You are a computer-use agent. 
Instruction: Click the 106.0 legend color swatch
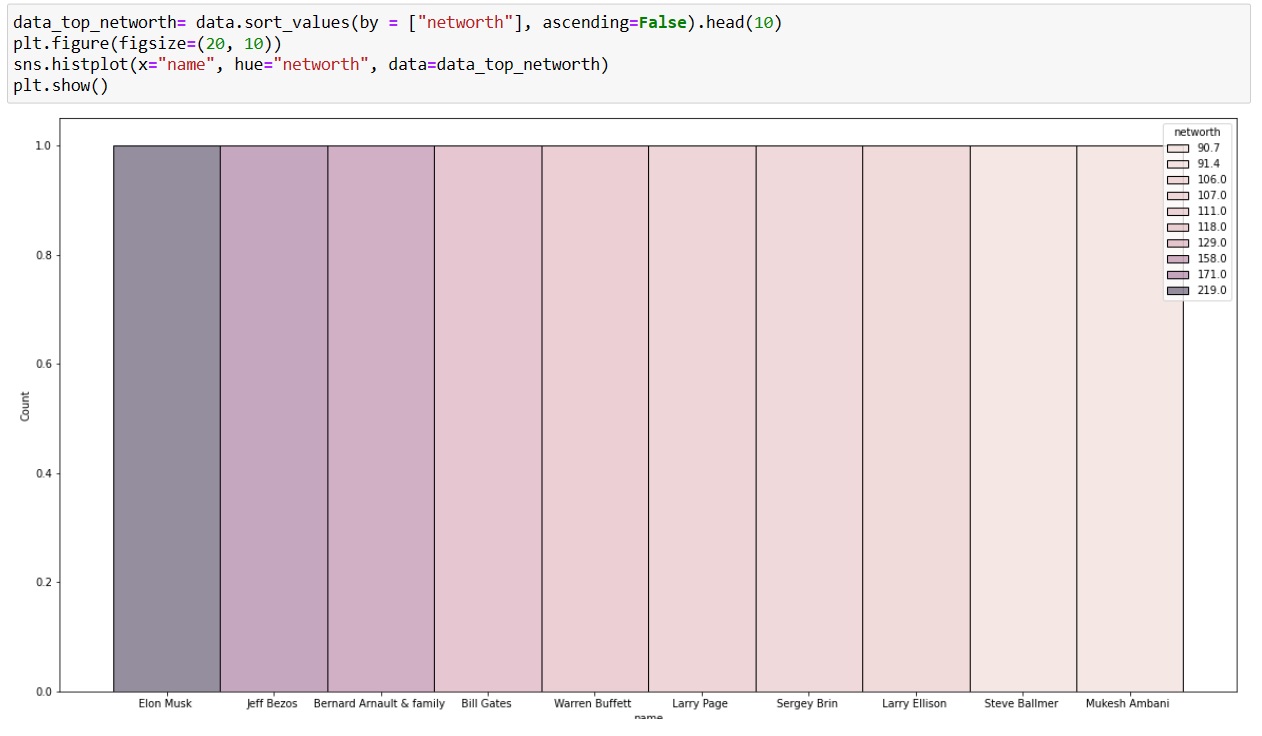tap(1178, 180)
